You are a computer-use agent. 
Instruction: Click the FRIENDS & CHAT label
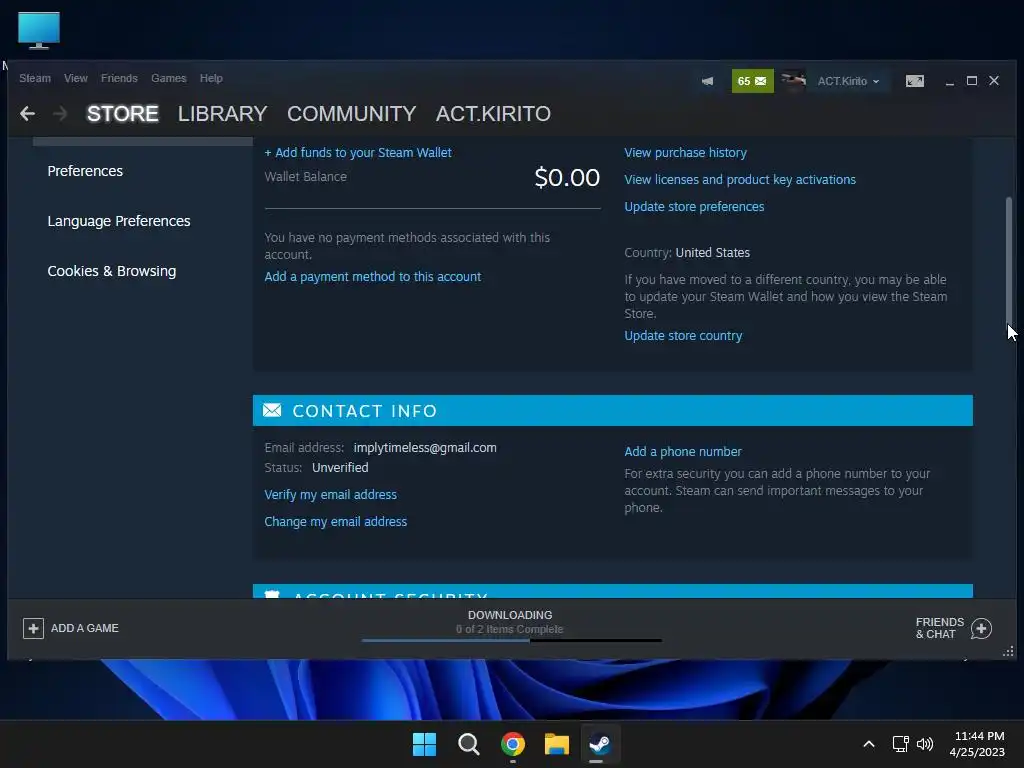coord(939,628)
